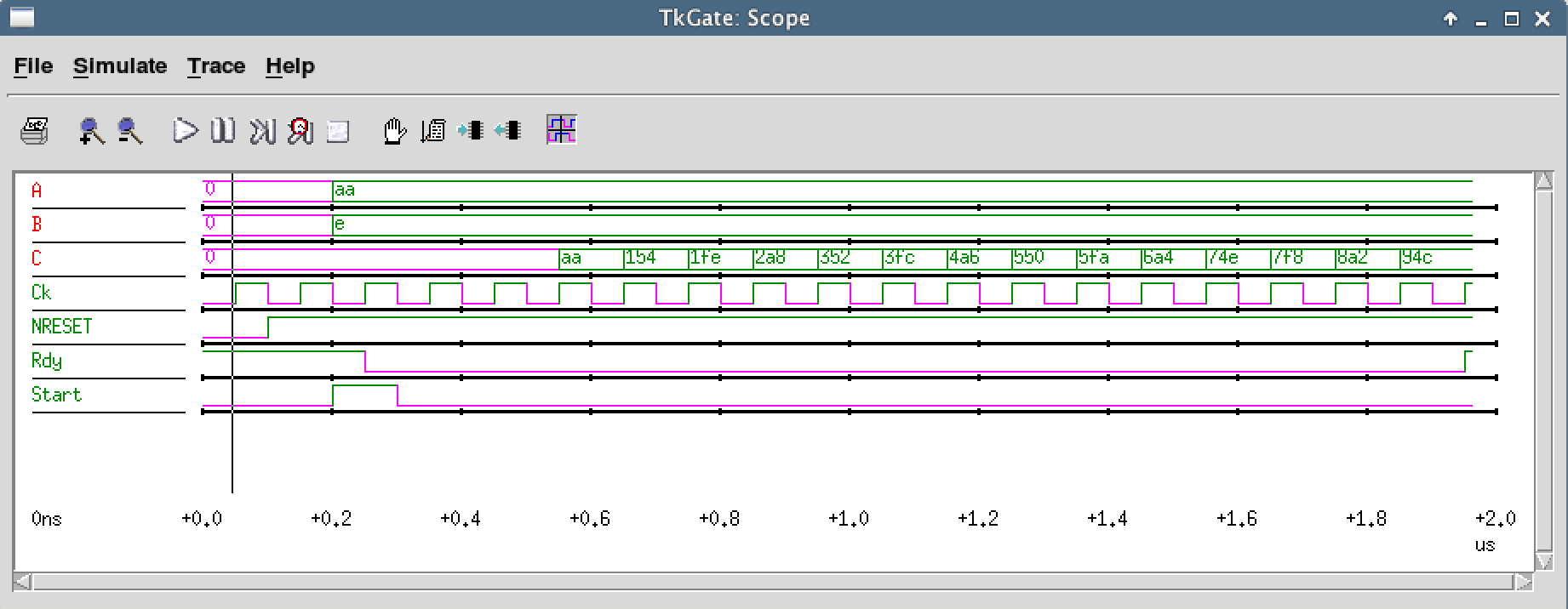Click the print trace icon
The width and height of the screenshot is (1568, 609).
(34, 131)
